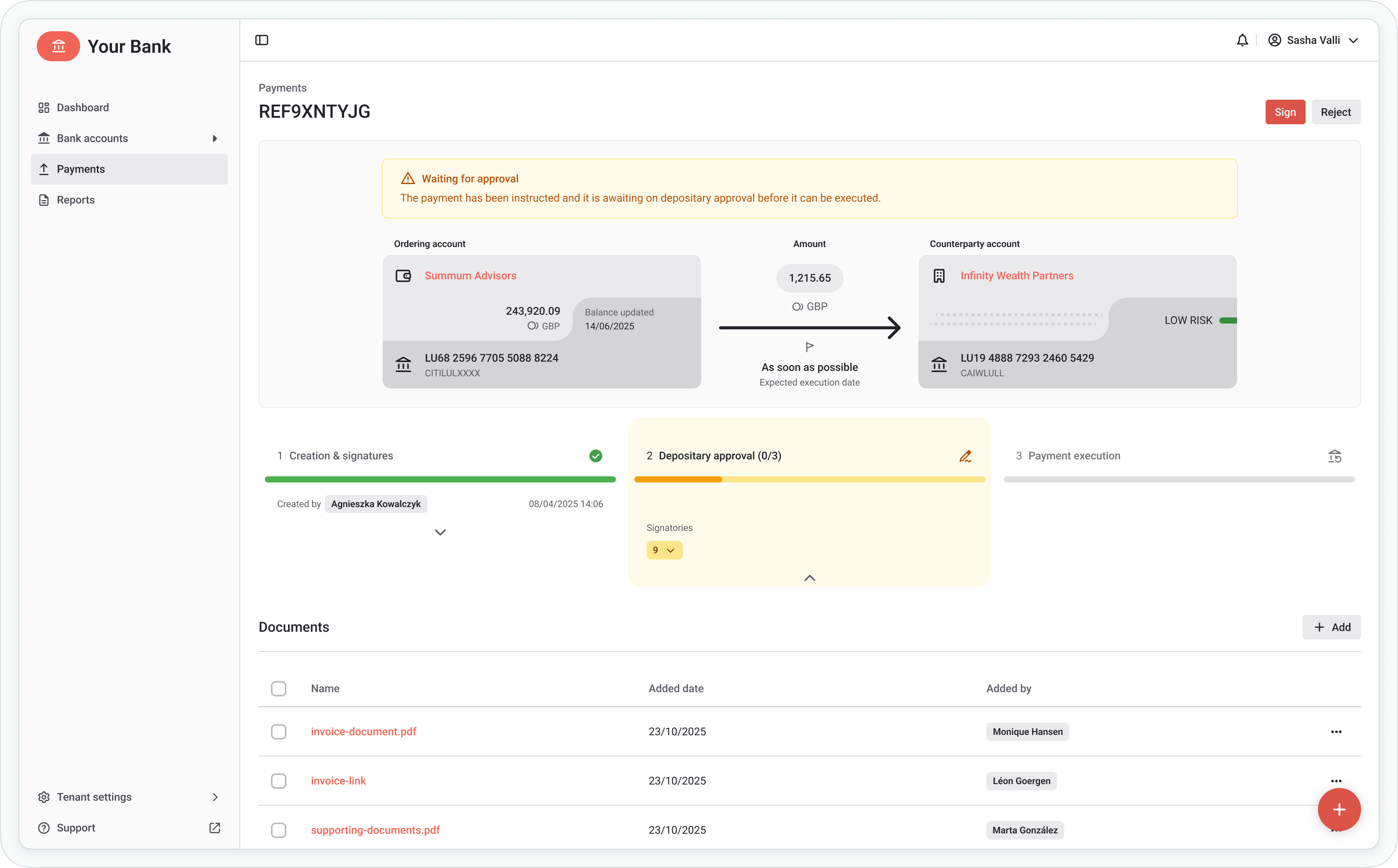Open notifications bell
Screen dimensions: 1398x868
1242,40
